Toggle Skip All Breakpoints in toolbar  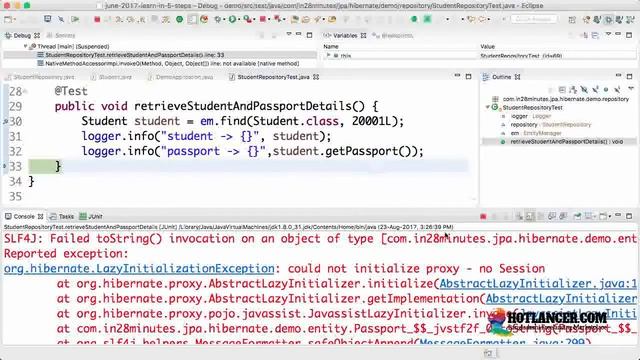[x=61, y=19]
